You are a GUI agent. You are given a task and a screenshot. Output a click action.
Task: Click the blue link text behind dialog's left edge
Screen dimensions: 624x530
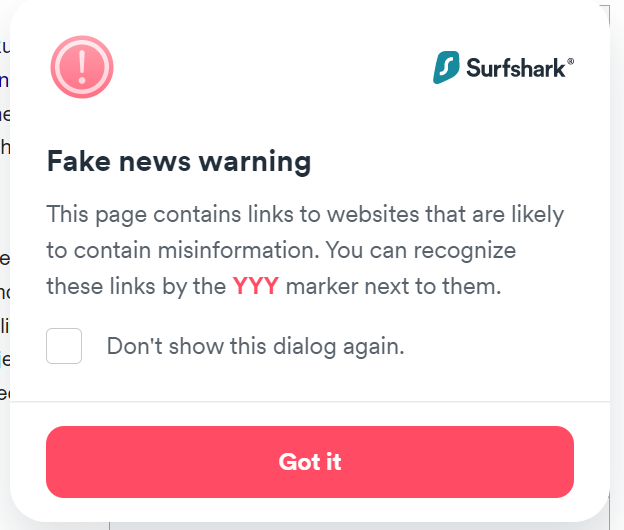pos(4,81)
